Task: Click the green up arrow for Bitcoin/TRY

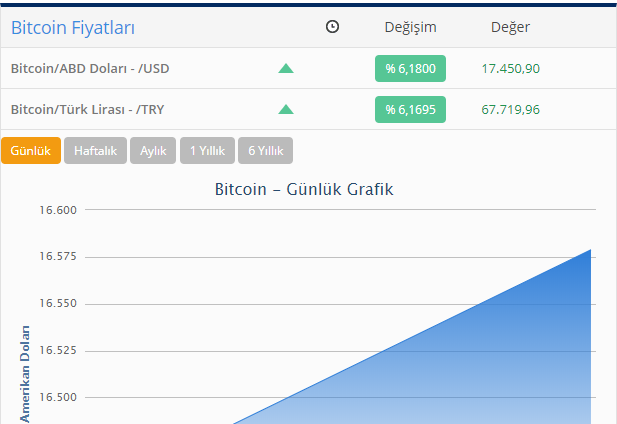Action: [286, 109]
